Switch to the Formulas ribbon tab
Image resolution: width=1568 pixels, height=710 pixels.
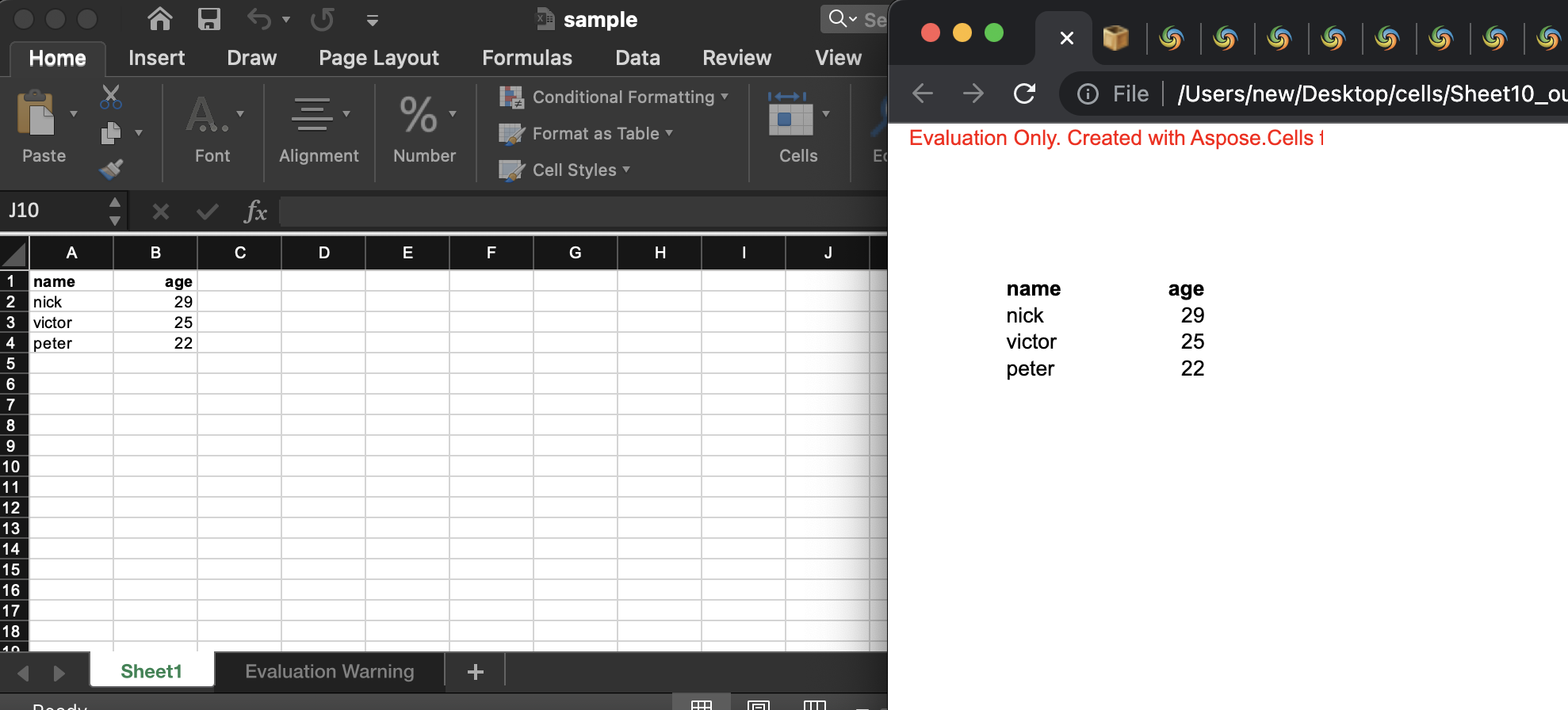[x=526, y=58]
